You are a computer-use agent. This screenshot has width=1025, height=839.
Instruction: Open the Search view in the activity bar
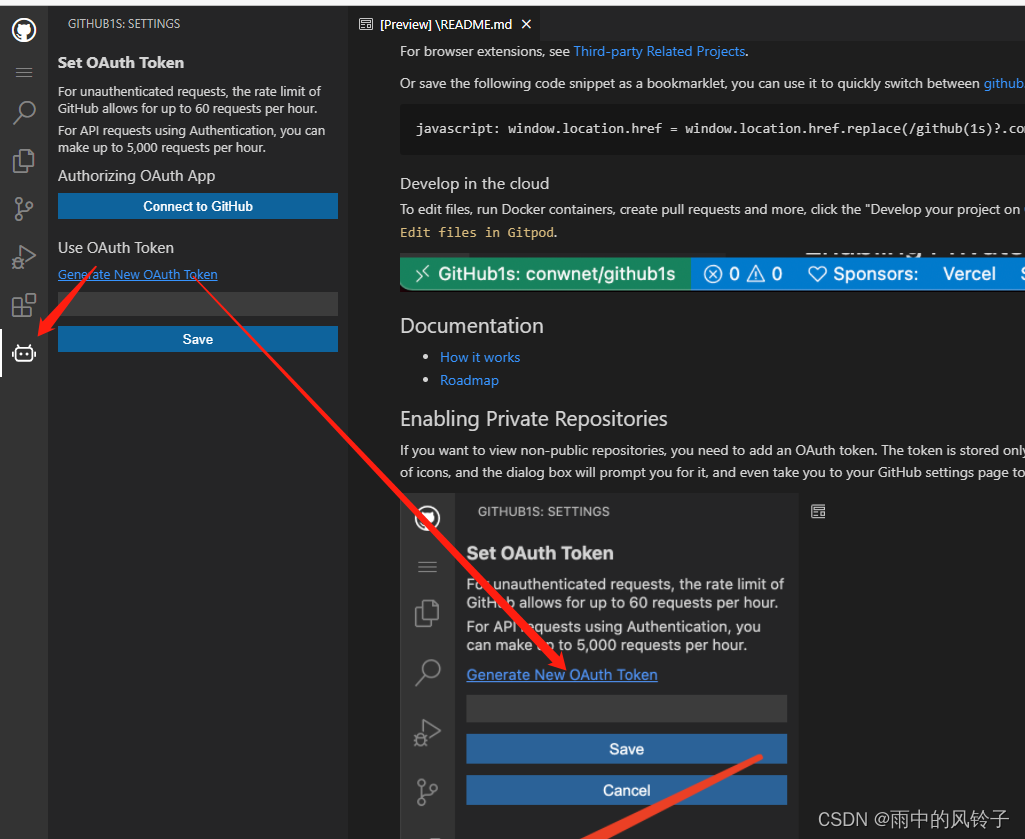(x=24, y=112)
